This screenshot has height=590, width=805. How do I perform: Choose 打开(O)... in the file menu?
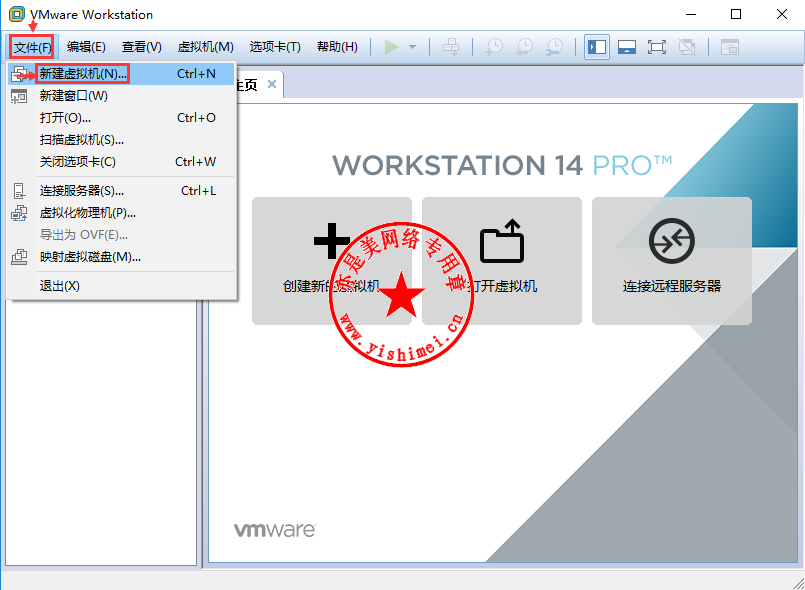click(122, 118)
